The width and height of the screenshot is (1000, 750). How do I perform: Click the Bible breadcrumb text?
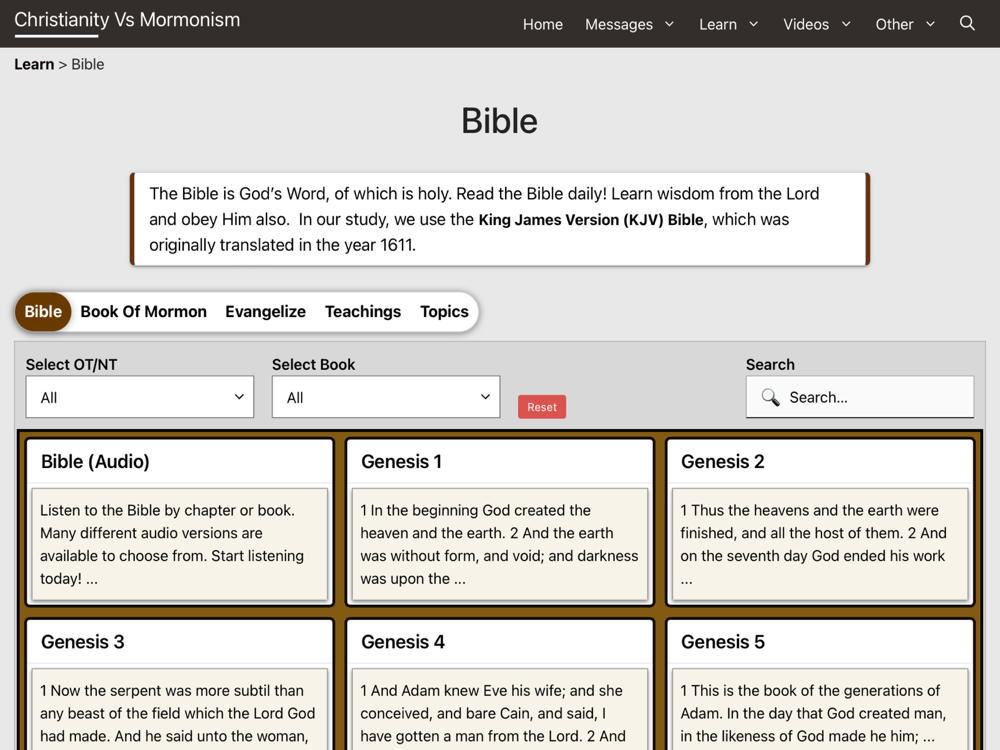pyautogui.click(x=87, y=64)
